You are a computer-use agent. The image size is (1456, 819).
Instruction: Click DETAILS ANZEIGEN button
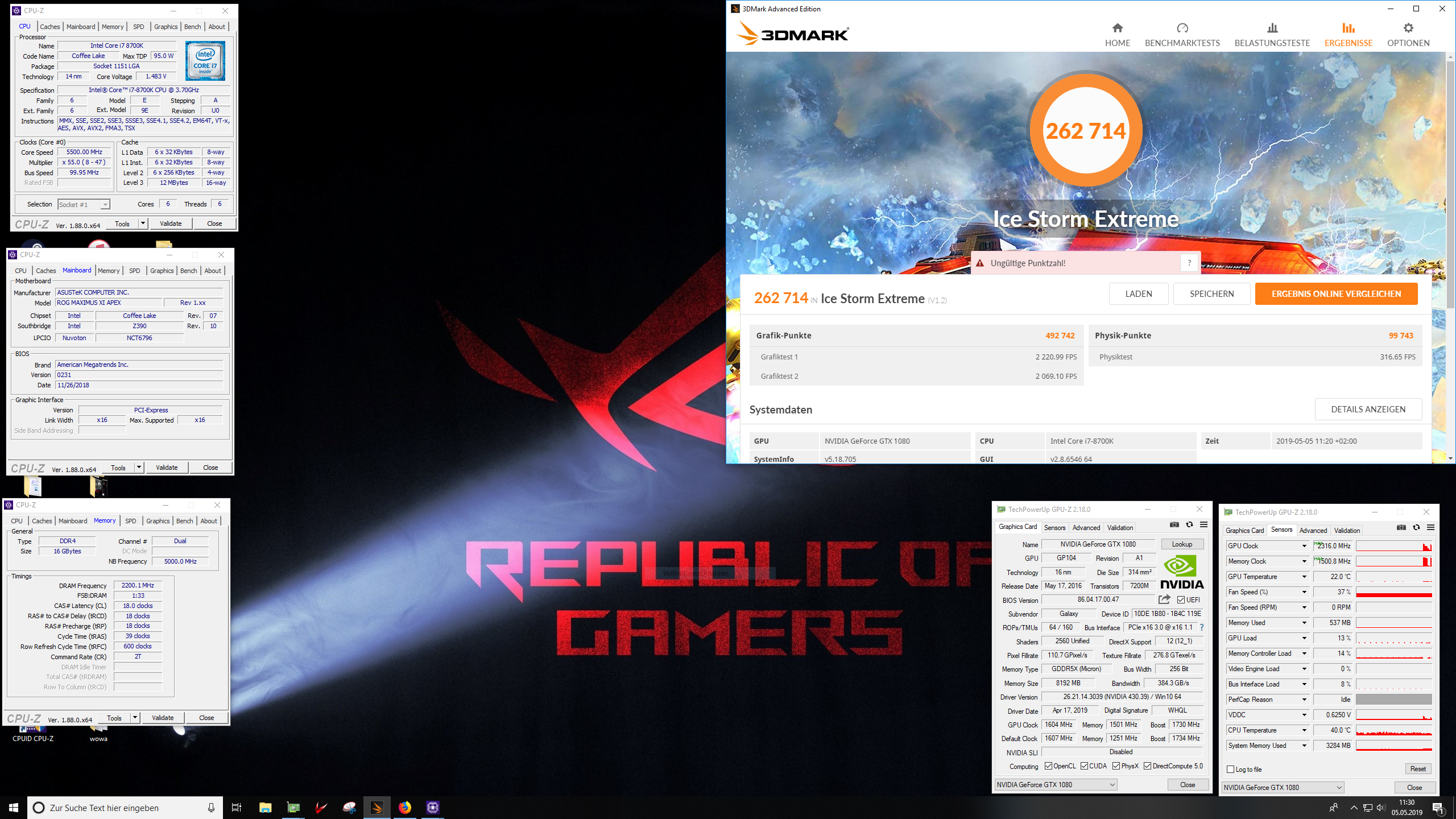pyautogui.click(x=1368, y=409)
